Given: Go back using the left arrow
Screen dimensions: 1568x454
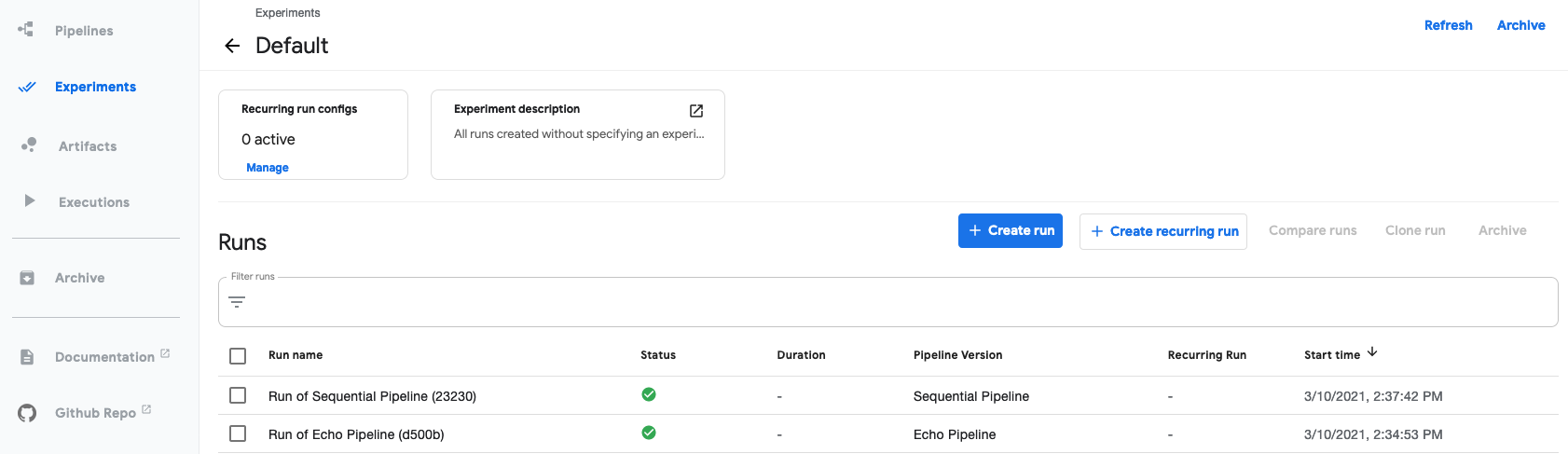Looking at the screenshot, I should (x=232, y=46).
